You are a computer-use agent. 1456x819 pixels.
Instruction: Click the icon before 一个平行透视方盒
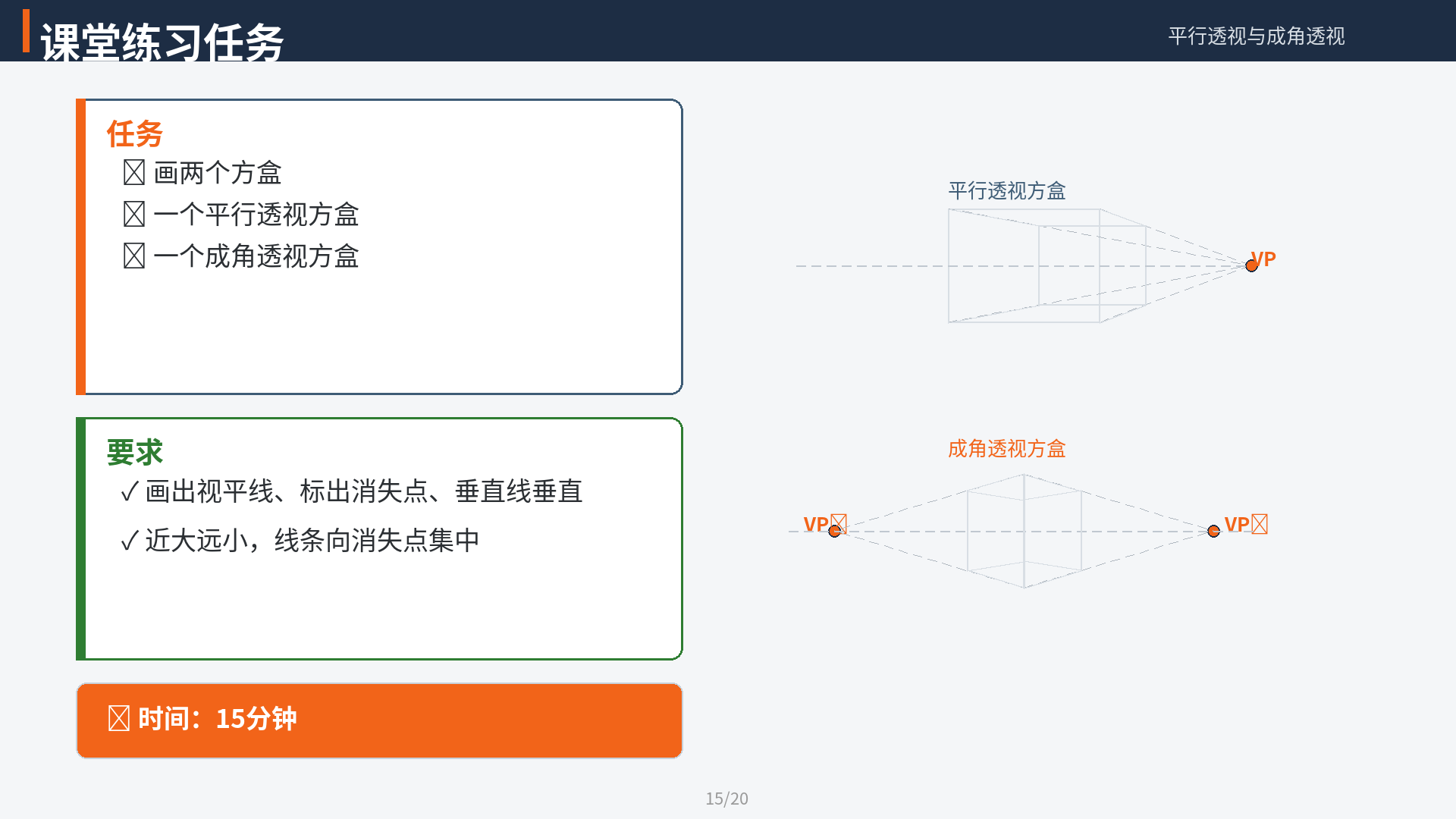(x=134, y=215)
